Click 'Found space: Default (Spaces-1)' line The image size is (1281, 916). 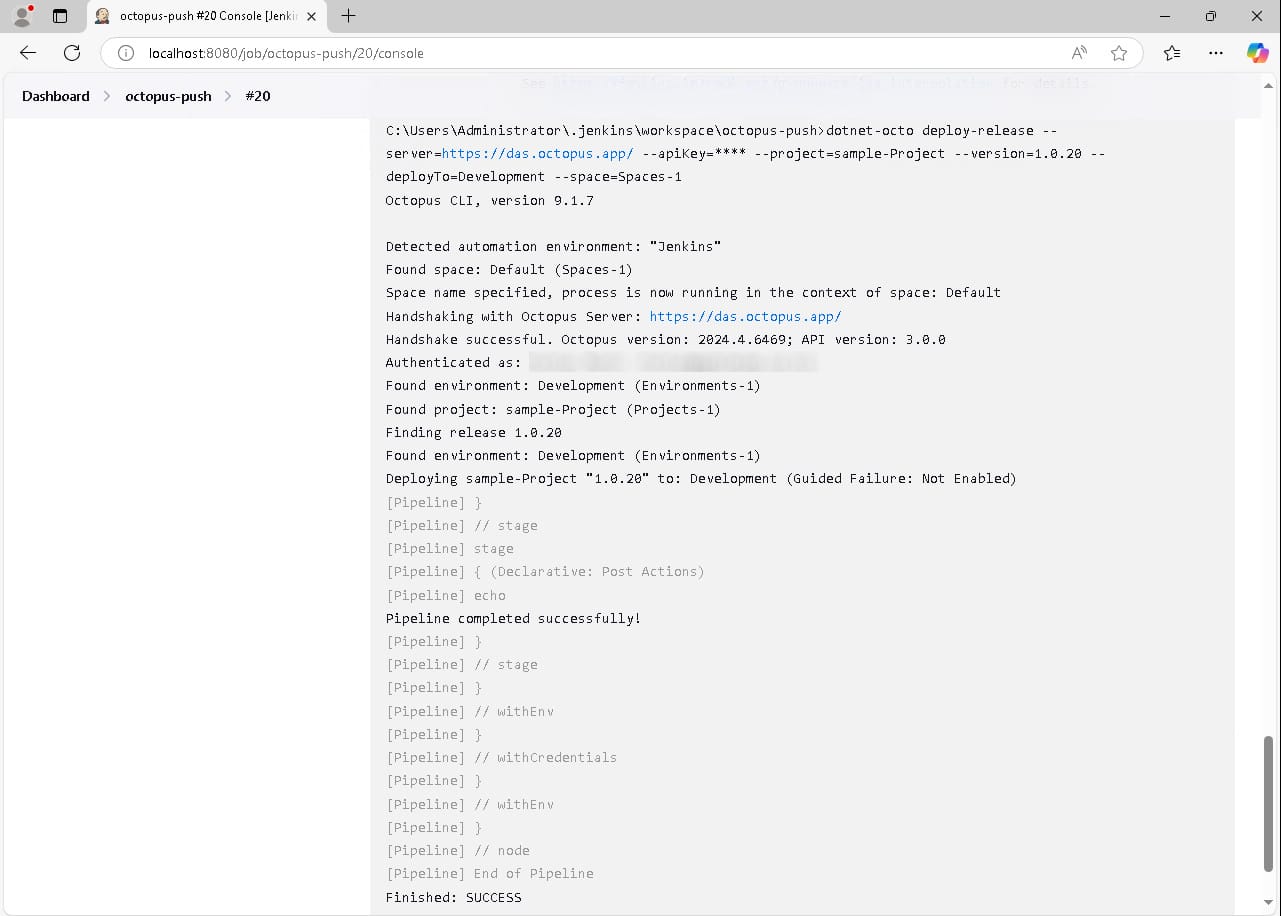(509, 269)
